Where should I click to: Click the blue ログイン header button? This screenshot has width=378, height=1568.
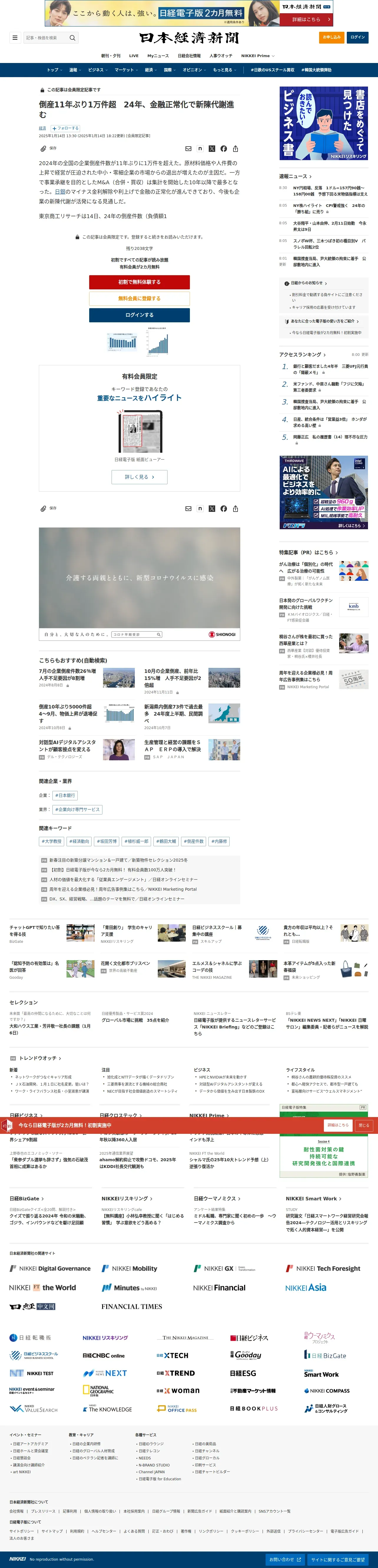358,37
